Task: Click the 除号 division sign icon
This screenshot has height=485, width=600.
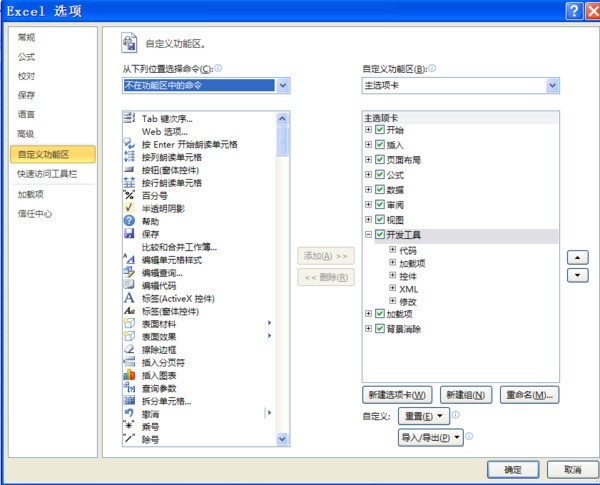Action: [x=129, y=439]
